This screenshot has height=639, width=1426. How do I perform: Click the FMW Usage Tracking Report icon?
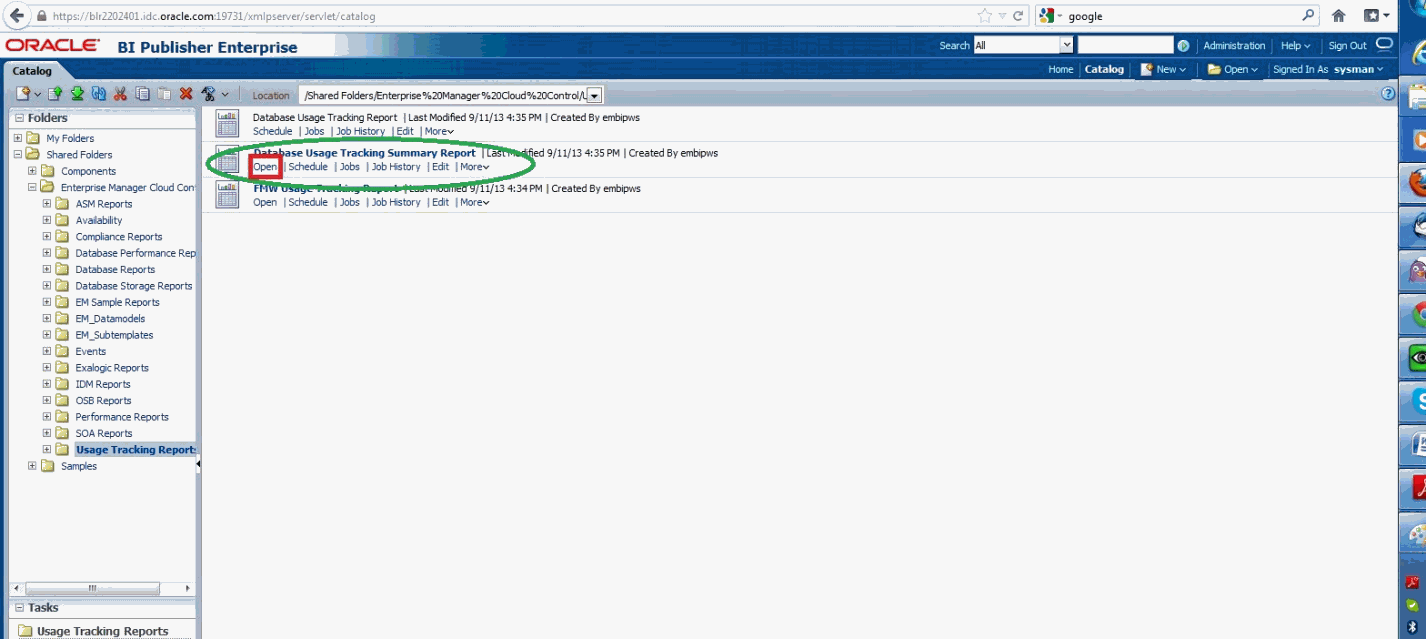click(228, 195)
